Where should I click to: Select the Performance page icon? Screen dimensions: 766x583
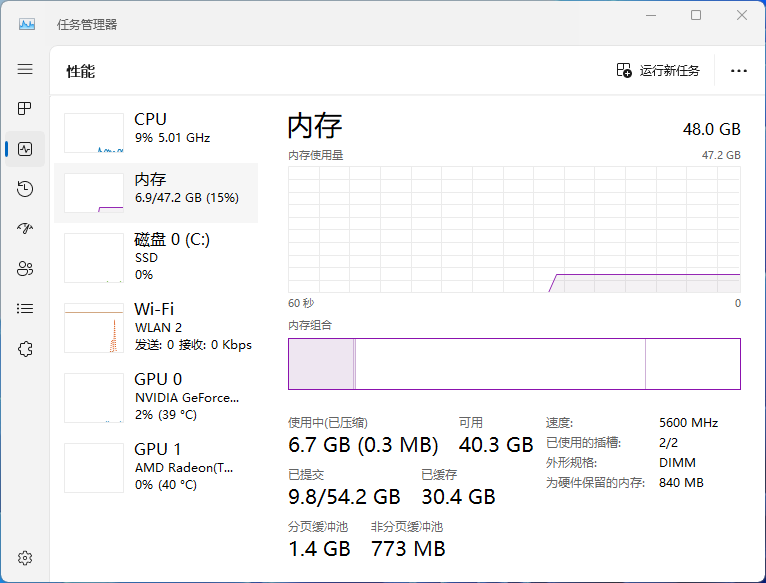pyautogui.click(x=25, y=149)
